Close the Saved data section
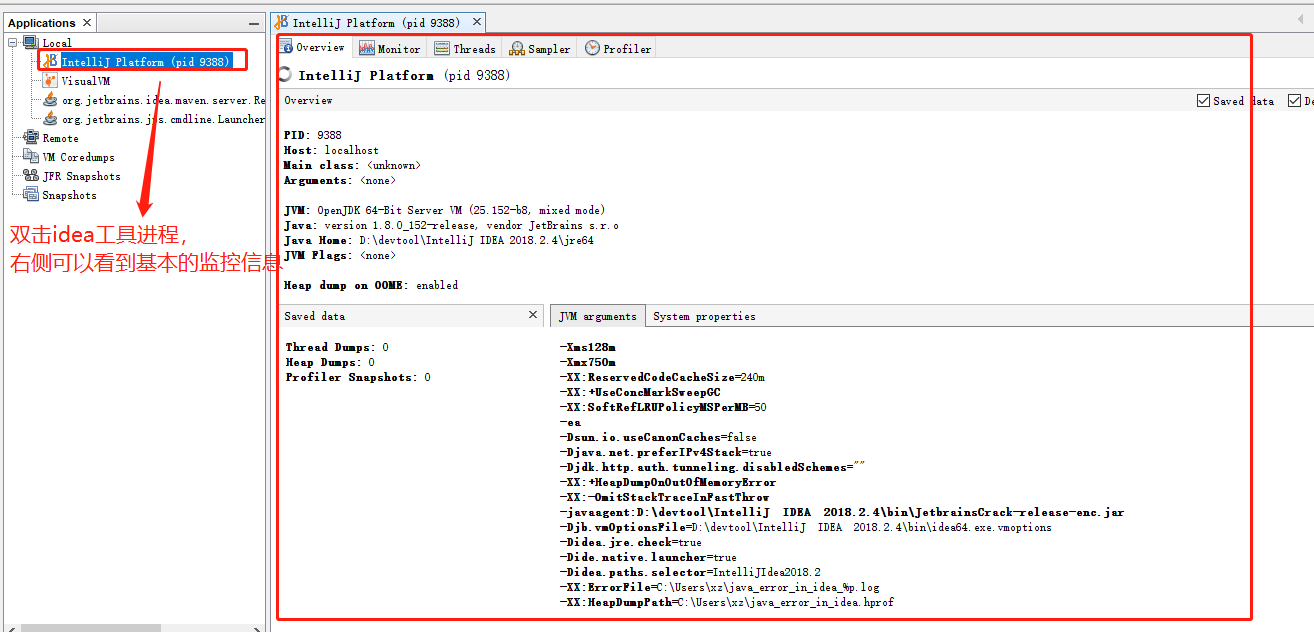 pyautogui.click(x=533, y=315)
